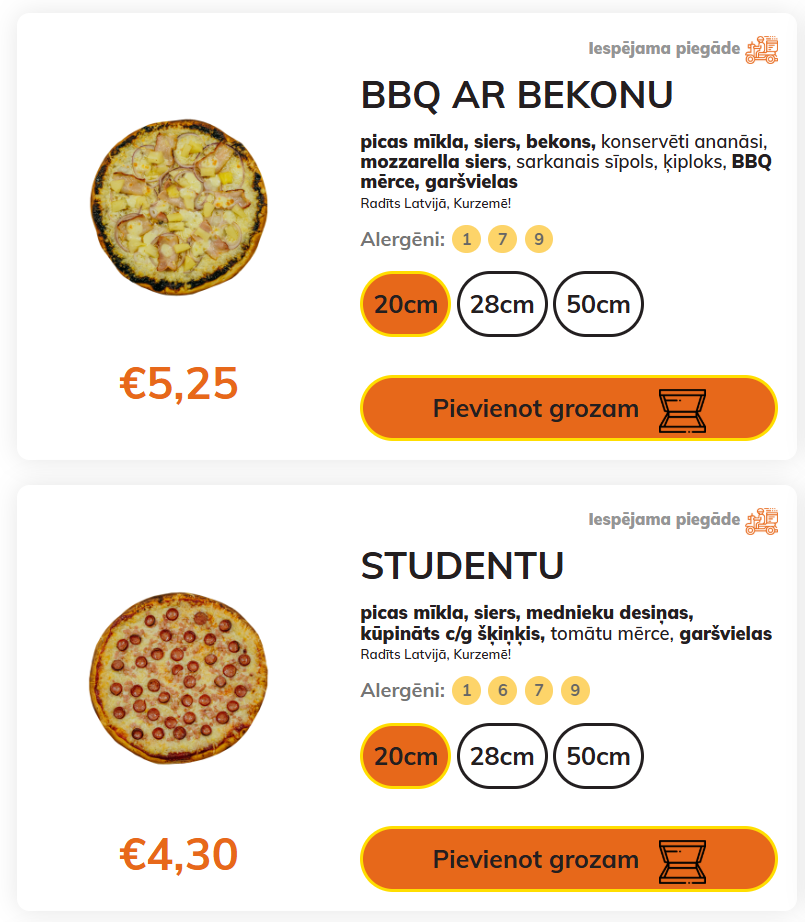This screenshot has height=922, width=805.
Task: Click pizza box icon in BBQ add-to-cart button
Action: (682, 410)
